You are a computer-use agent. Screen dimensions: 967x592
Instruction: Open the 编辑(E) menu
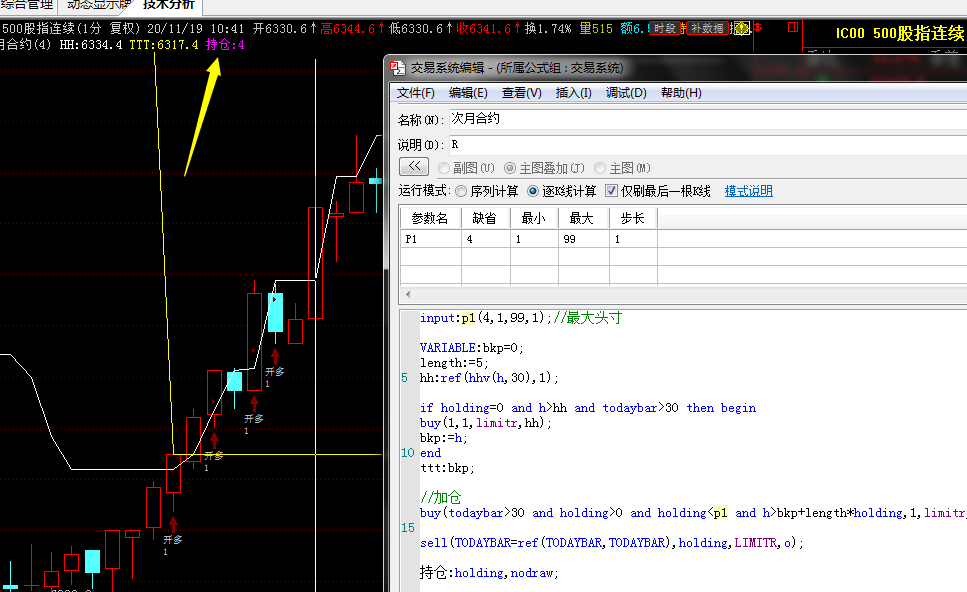(468, 93)
